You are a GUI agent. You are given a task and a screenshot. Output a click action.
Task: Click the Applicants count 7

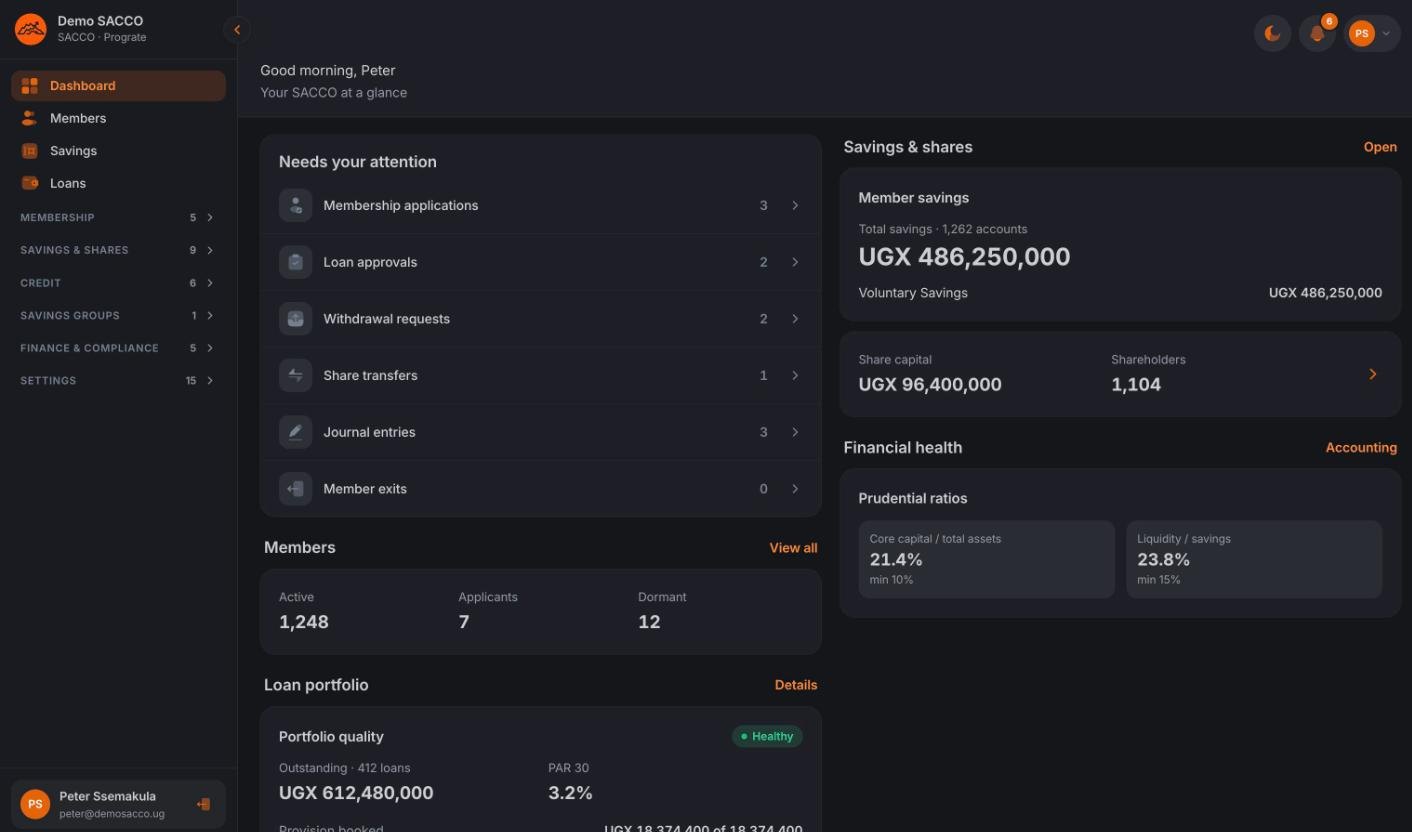point(464,622)
